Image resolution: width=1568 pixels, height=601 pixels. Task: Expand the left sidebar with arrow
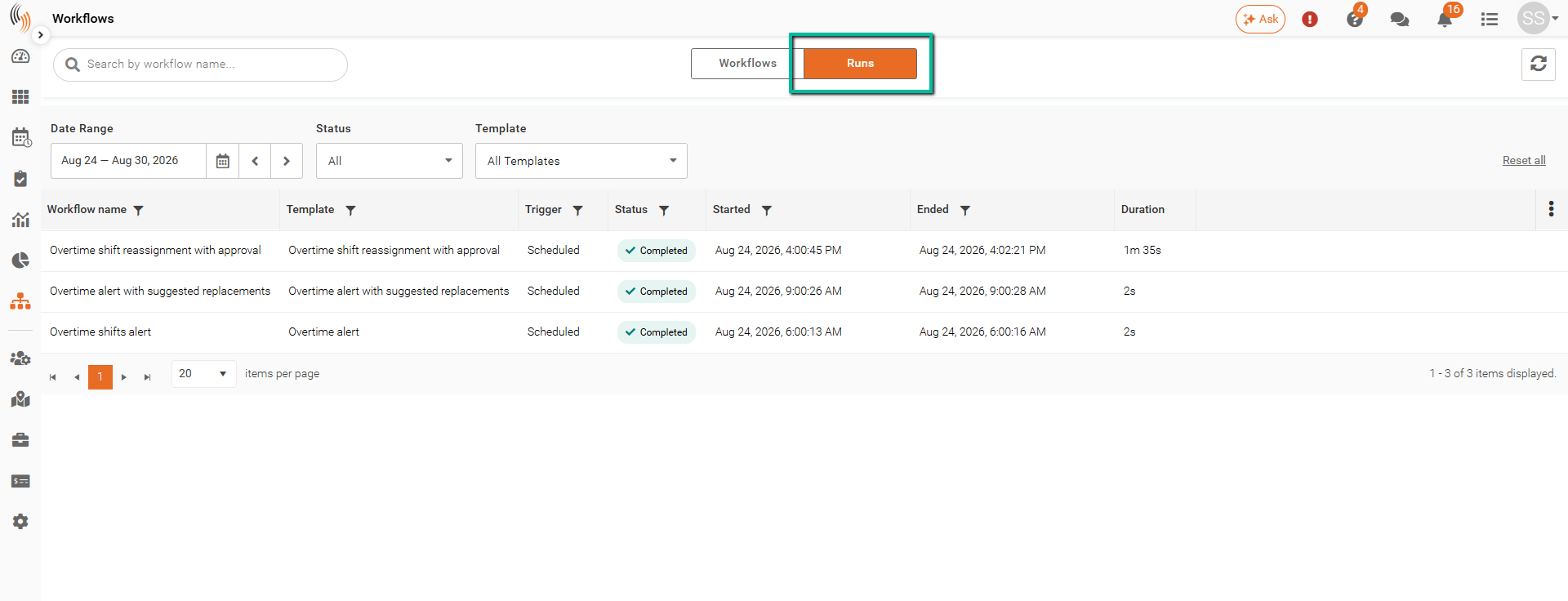tap(40, 35)
